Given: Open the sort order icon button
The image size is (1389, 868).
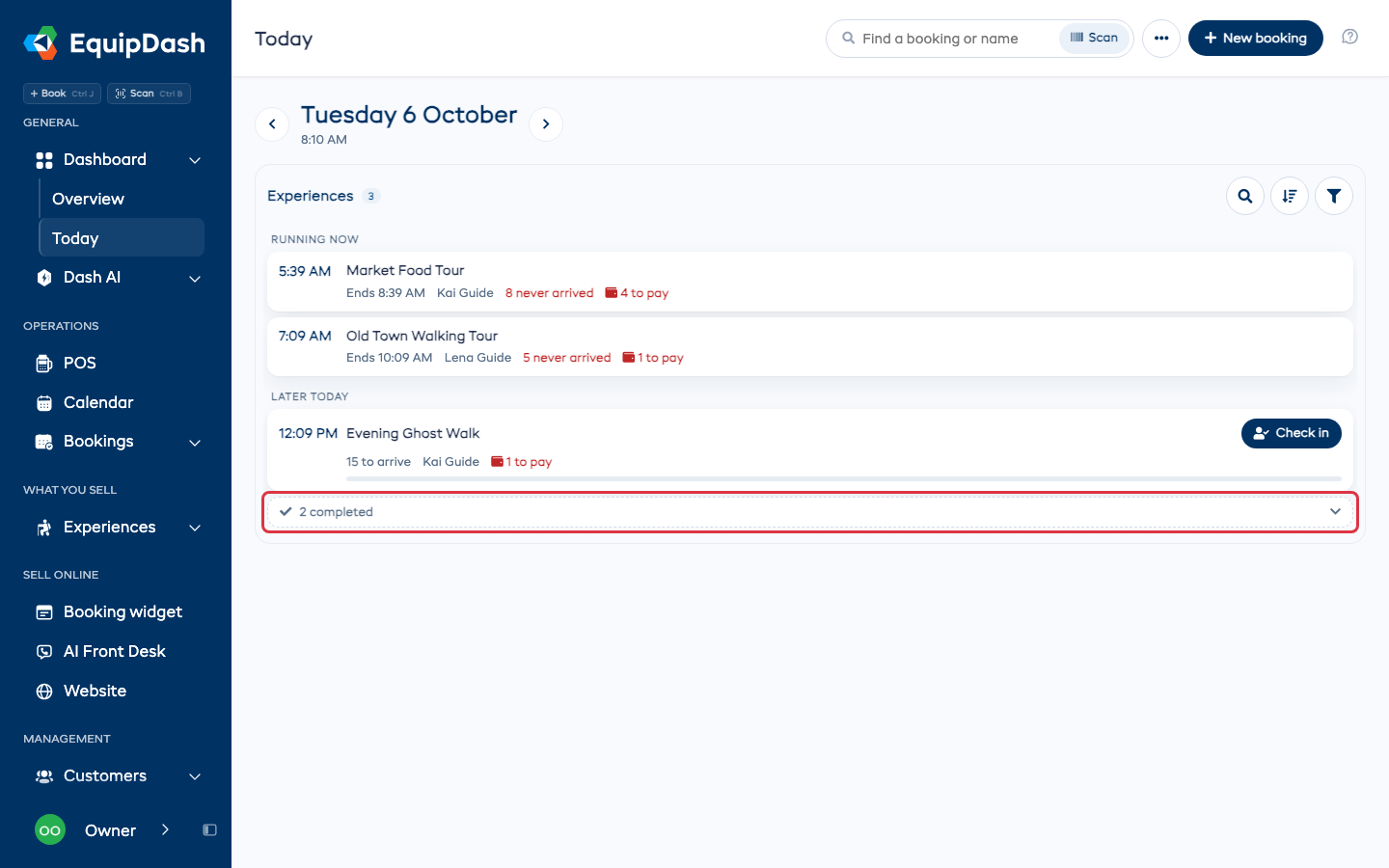Looking at the screenshot, I should (1290, 196).
